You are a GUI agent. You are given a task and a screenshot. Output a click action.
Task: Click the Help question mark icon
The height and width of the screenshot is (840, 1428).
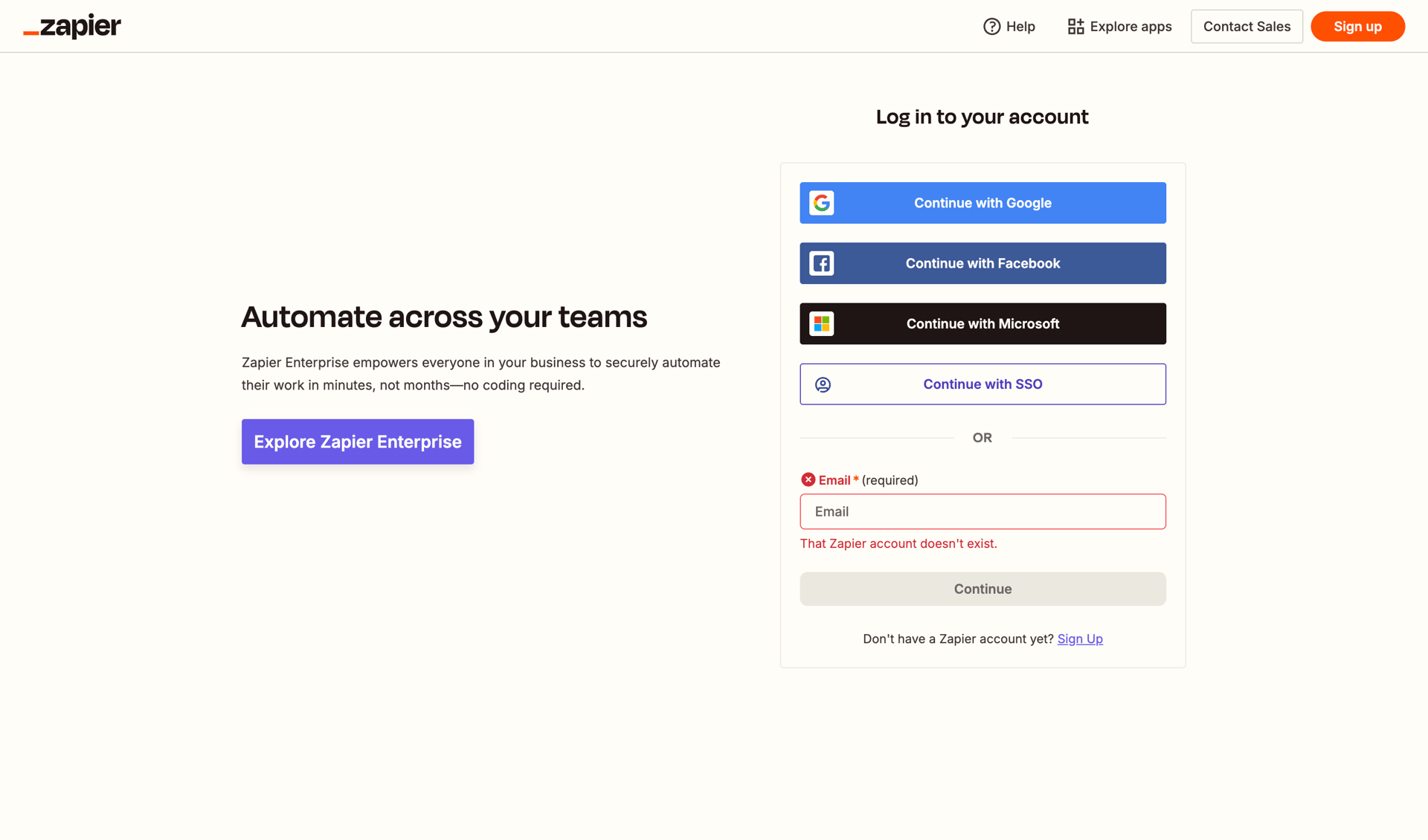tap(991, 26)
